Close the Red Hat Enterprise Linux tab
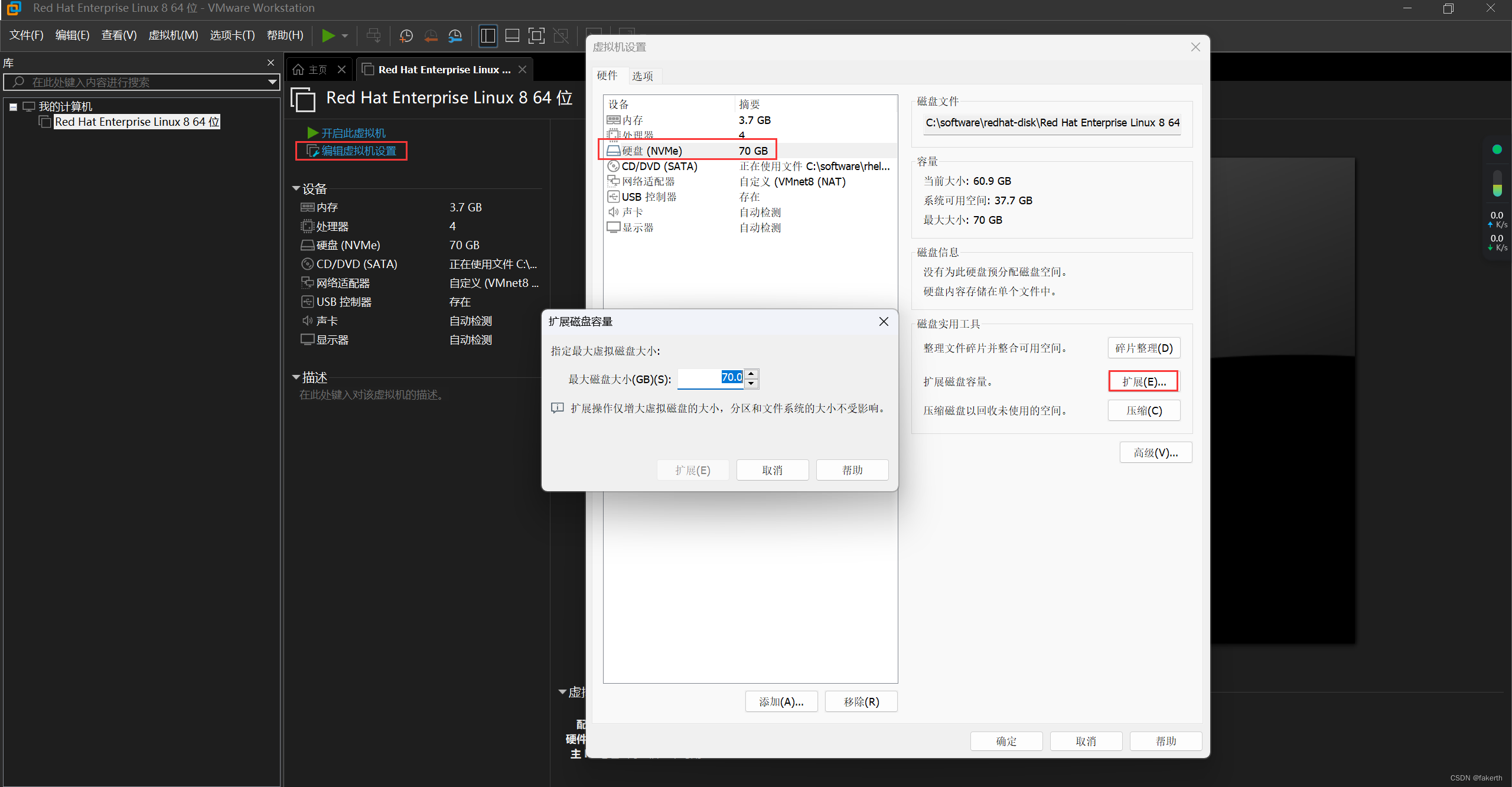Viewport: 1512px width, 787px height. [522, 70]
